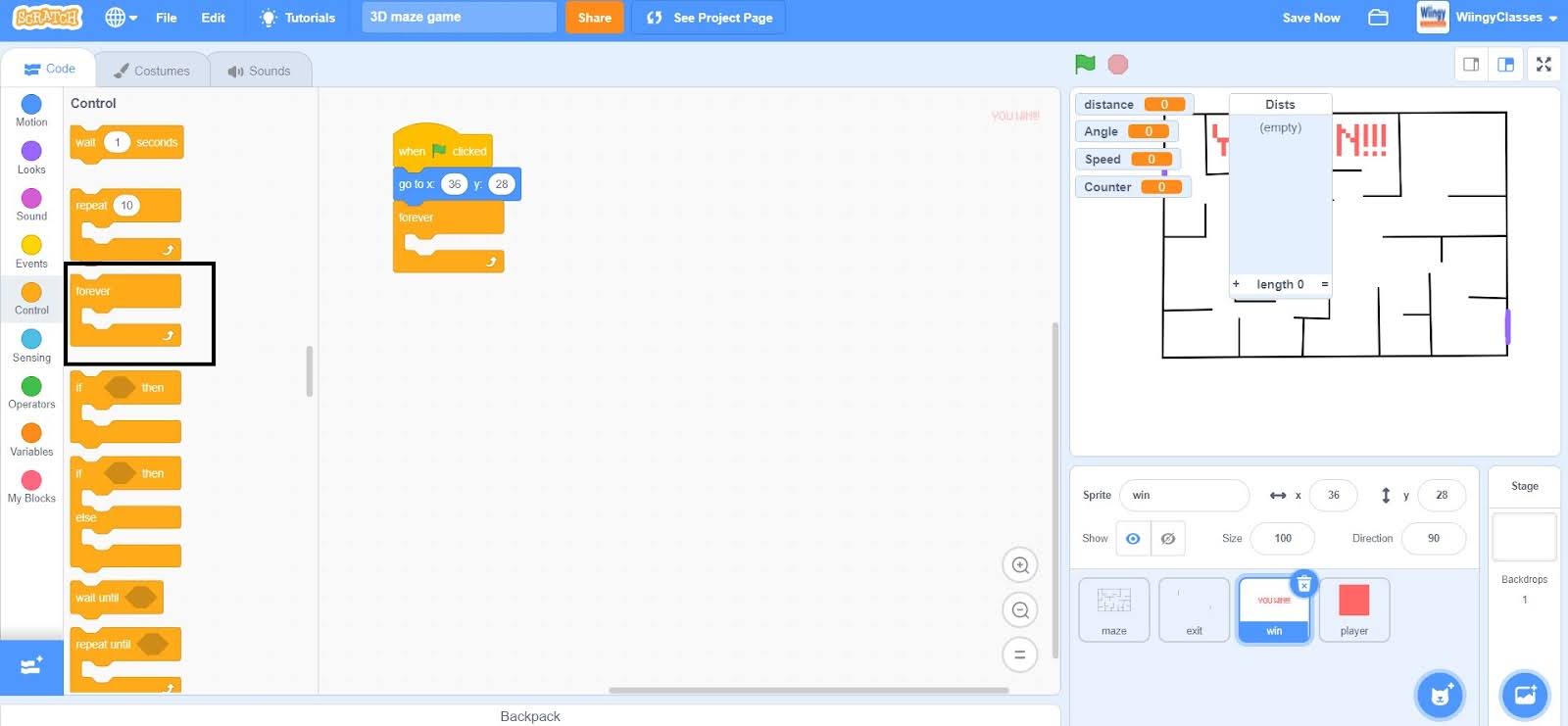Click the wait 1 seconds block

[x=126, y=143]
